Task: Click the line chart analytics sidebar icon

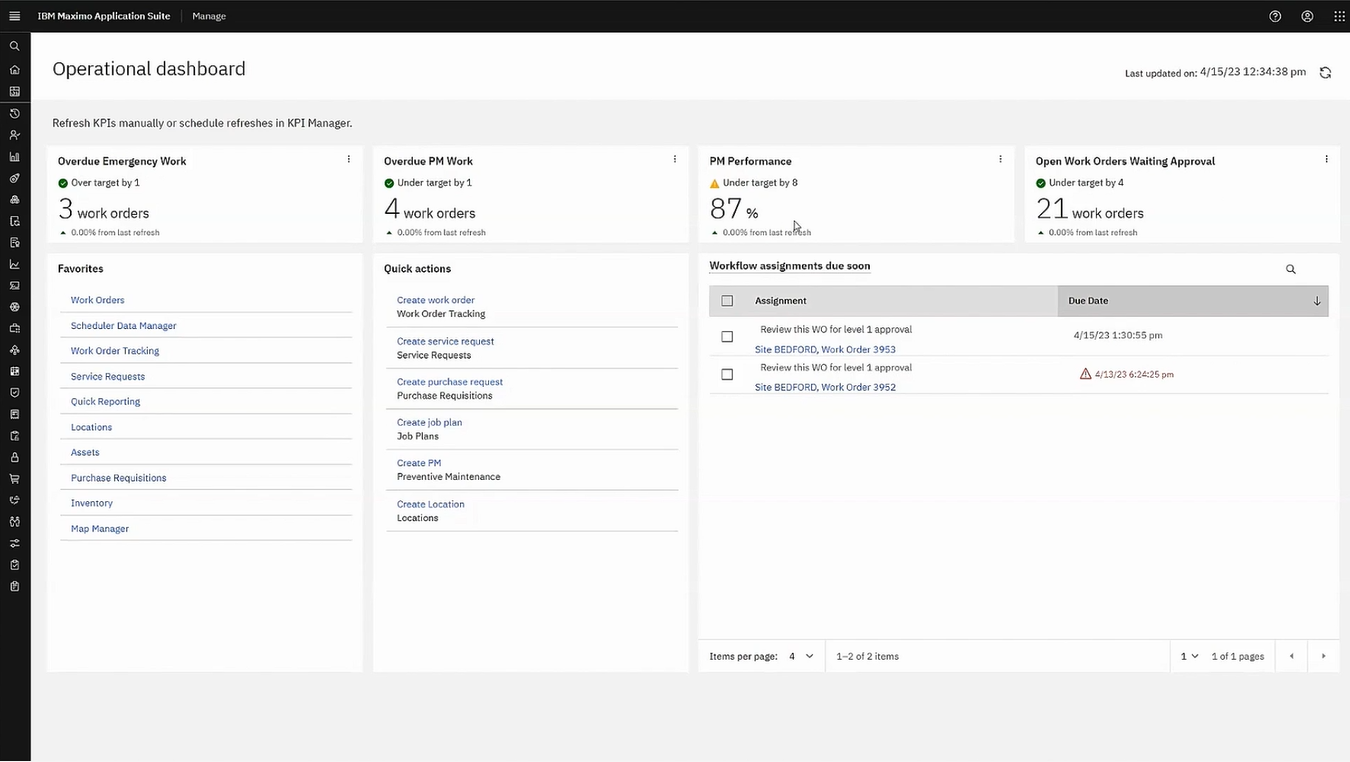Action: point(14,265)
